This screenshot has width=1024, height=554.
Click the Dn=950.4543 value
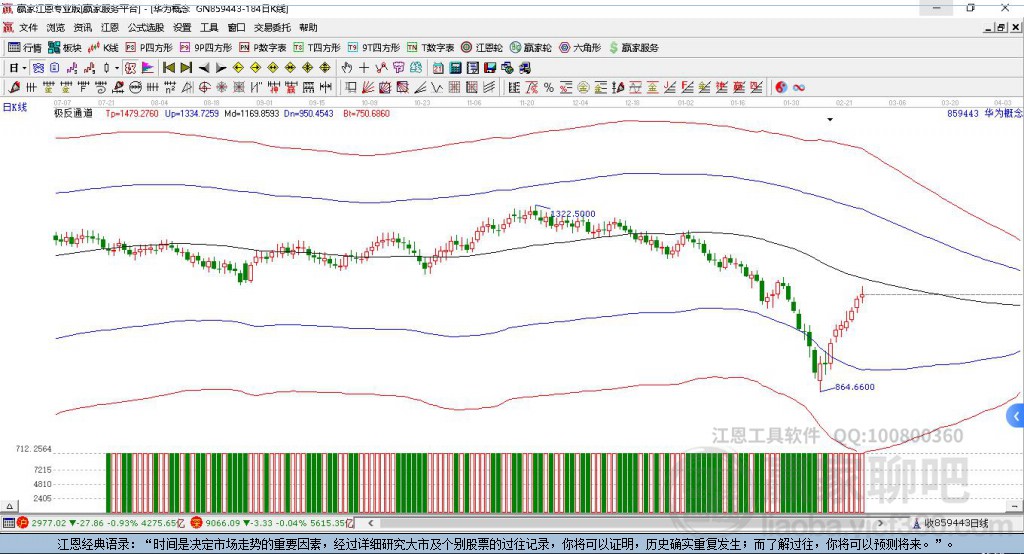point(308,114)
